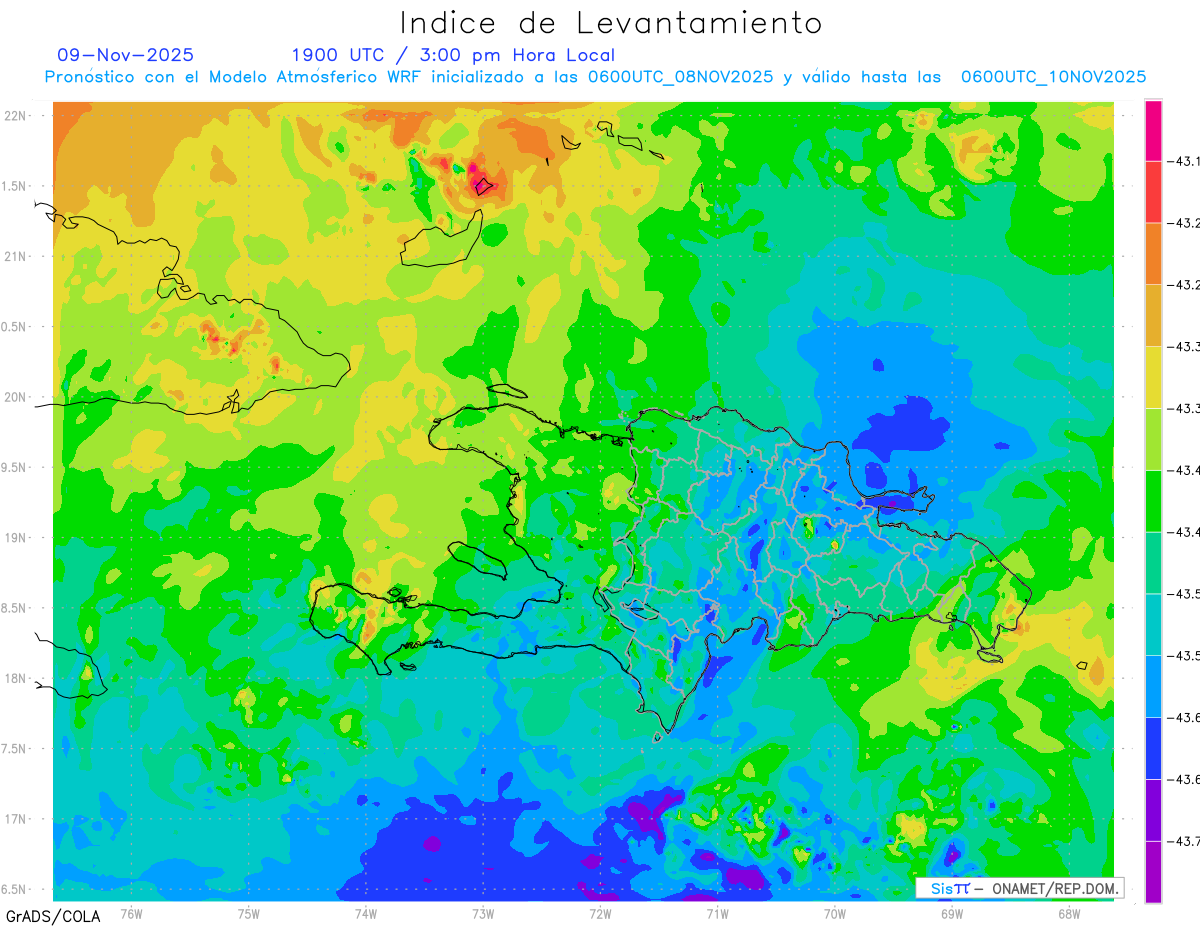Click the red swatch in the color legend
Viewport: 1200px width, 927px height.
(1153, 192)
